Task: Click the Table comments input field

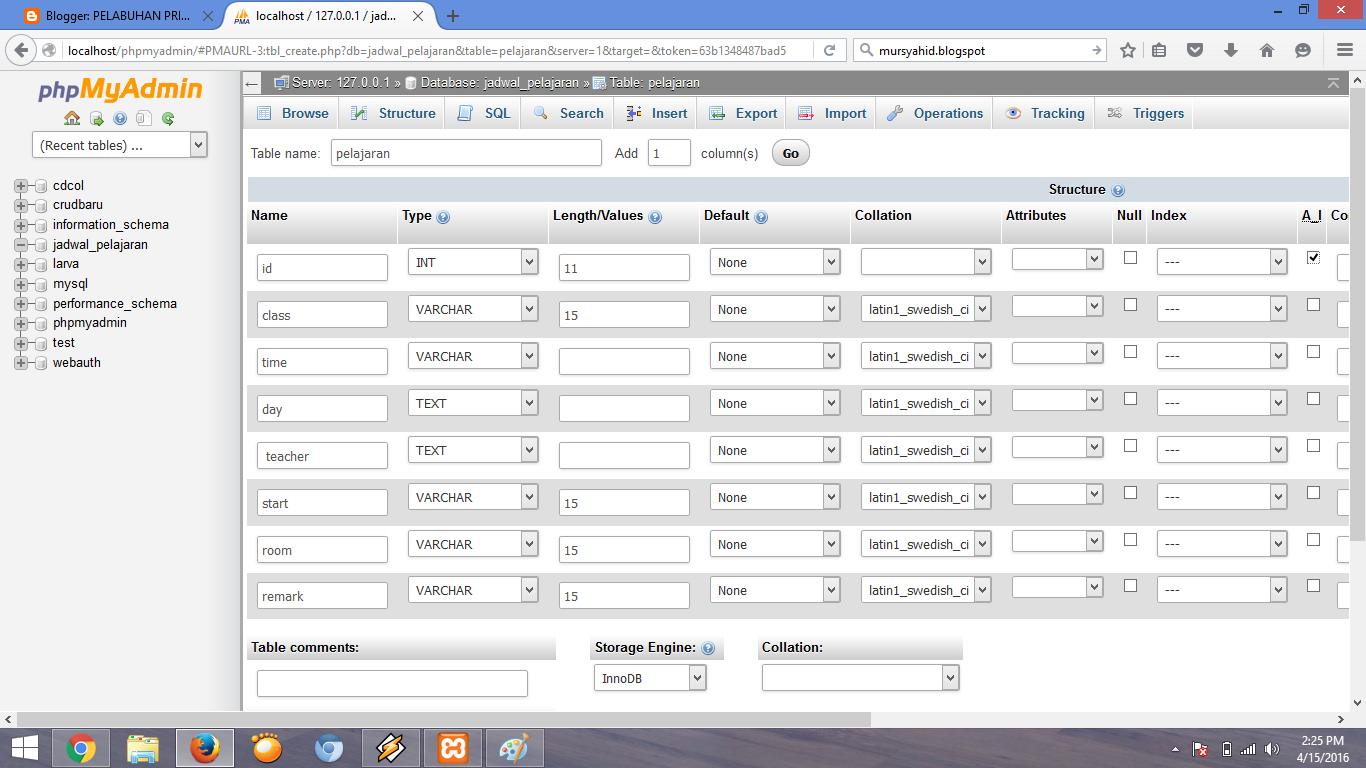Action: coord(391,683)
